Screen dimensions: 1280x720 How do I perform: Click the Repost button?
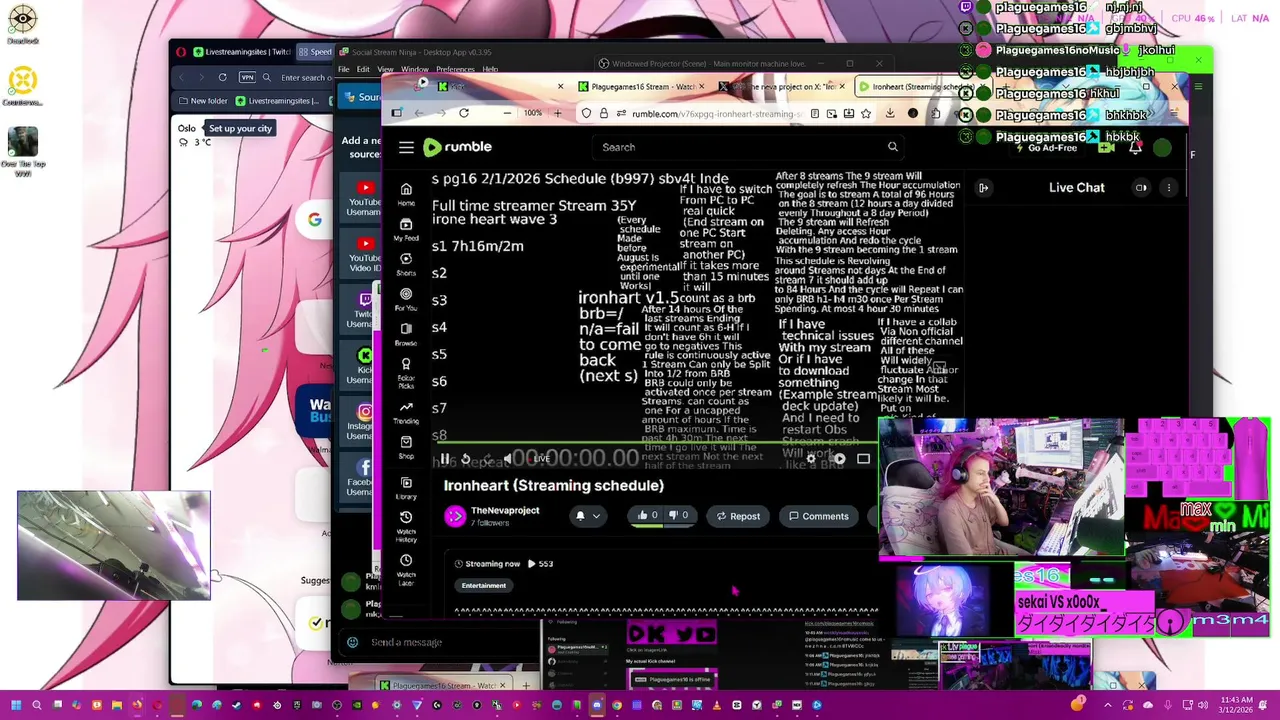click(738, 516)
